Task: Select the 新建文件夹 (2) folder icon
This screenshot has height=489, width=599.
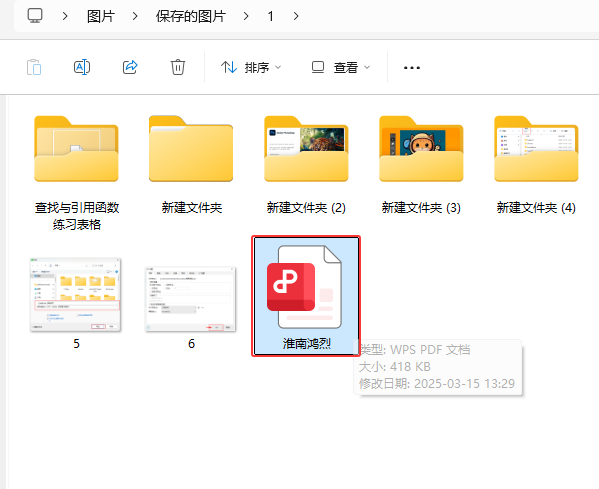Action: pyautogui.click(x=306, y=149)
